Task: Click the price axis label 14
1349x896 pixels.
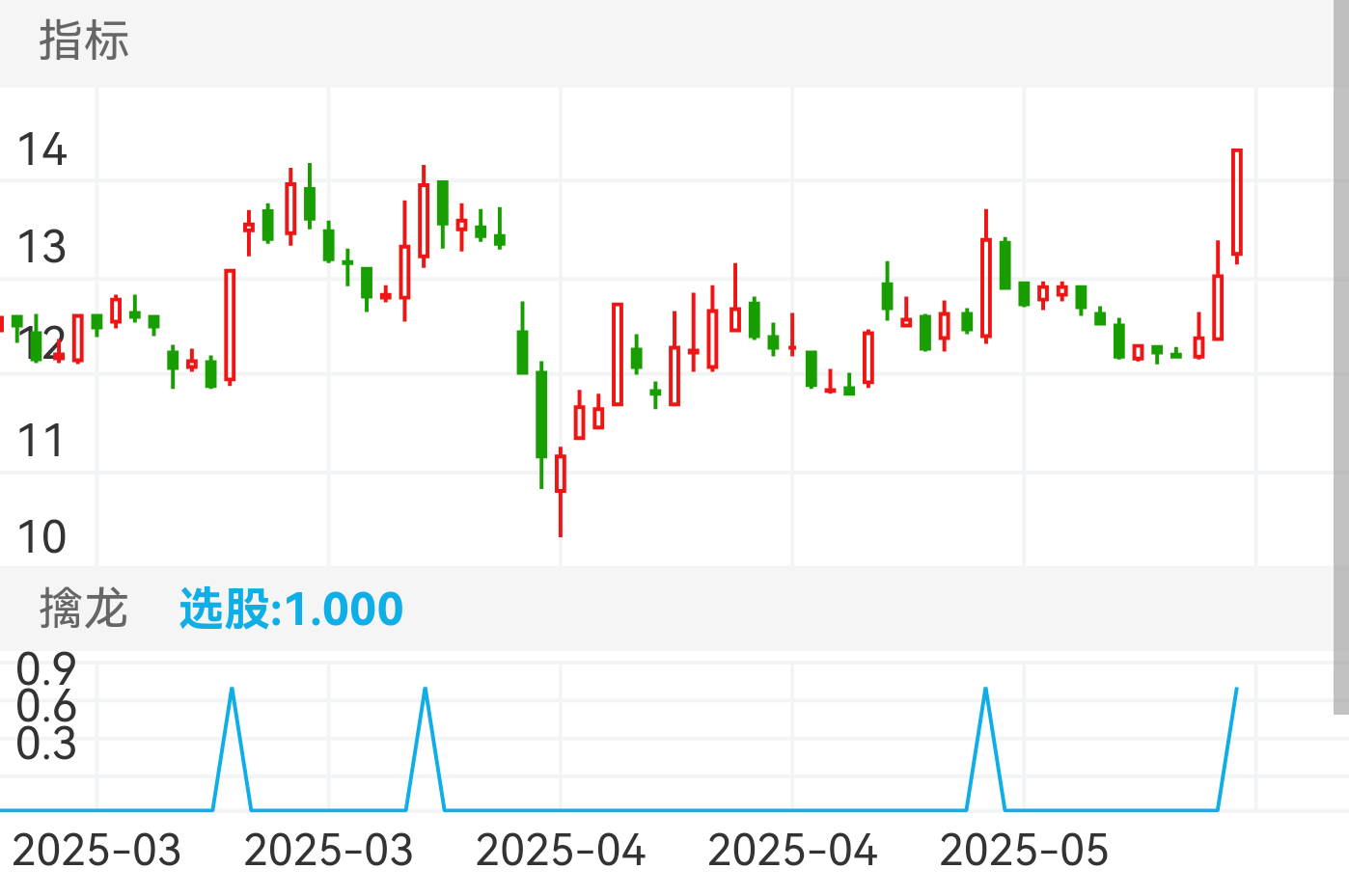Action: [42, 149]
